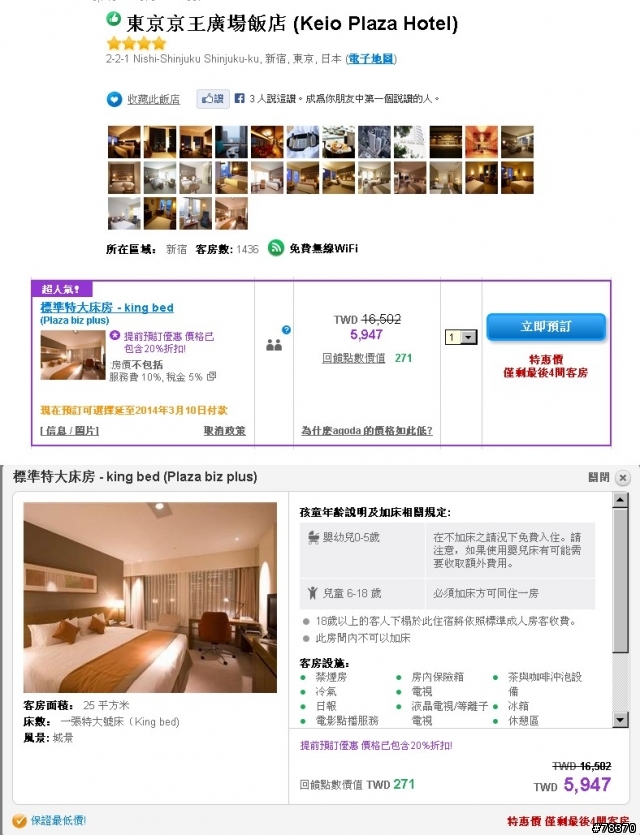Viewport: 640px width, 836px height.
Task: Click the occupancy help question mark icon
Action: click(286, 329)
